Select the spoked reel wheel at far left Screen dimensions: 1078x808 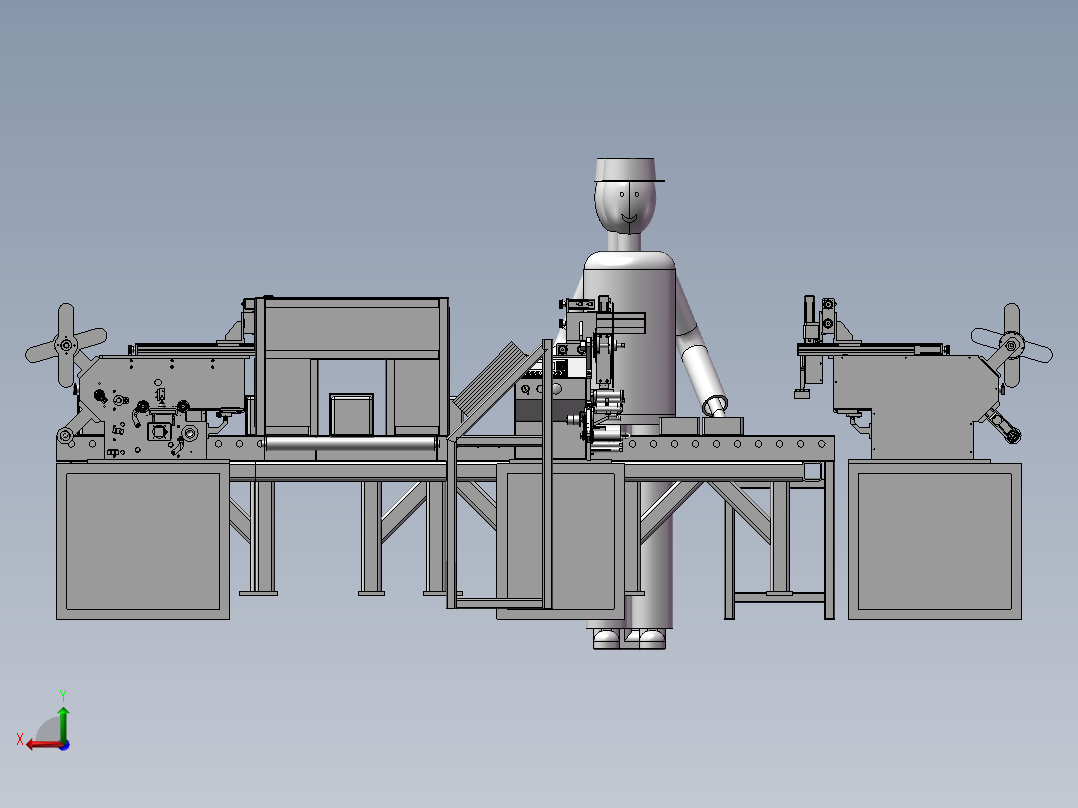pyautogui.click(x=66, y=346)
